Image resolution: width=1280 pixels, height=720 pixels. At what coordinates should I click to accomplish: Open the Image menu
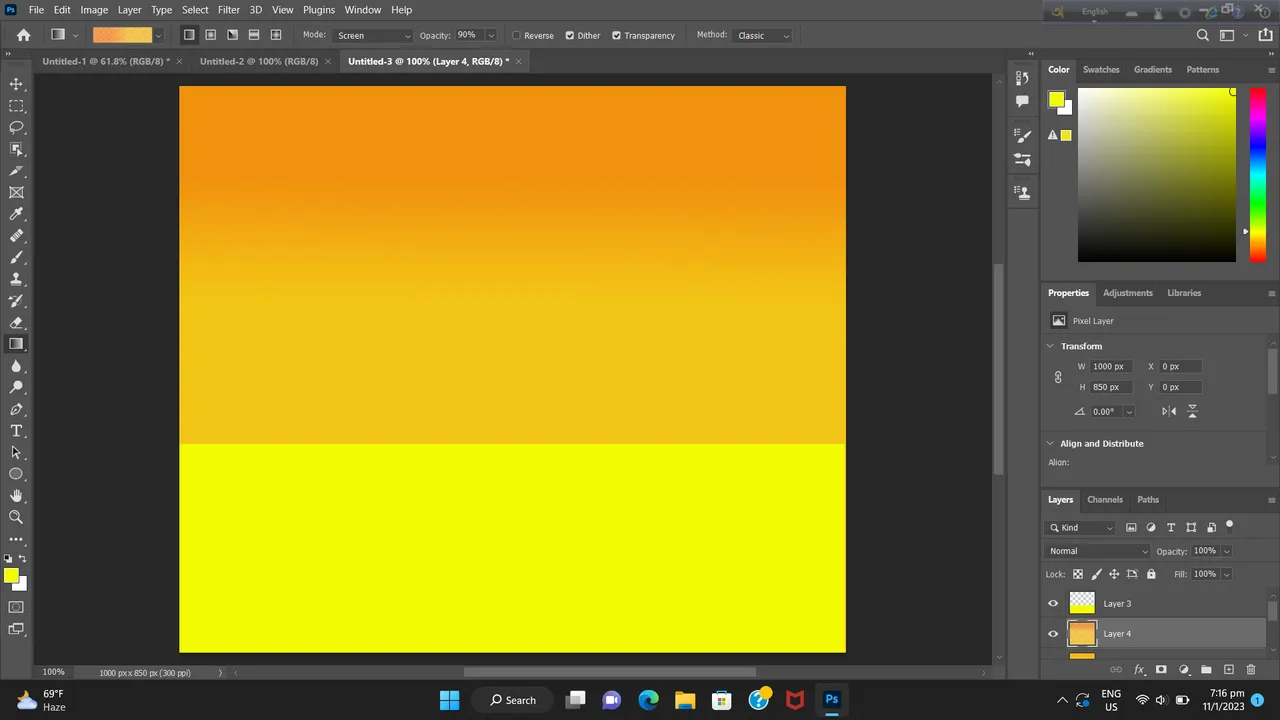coord(94,10)
